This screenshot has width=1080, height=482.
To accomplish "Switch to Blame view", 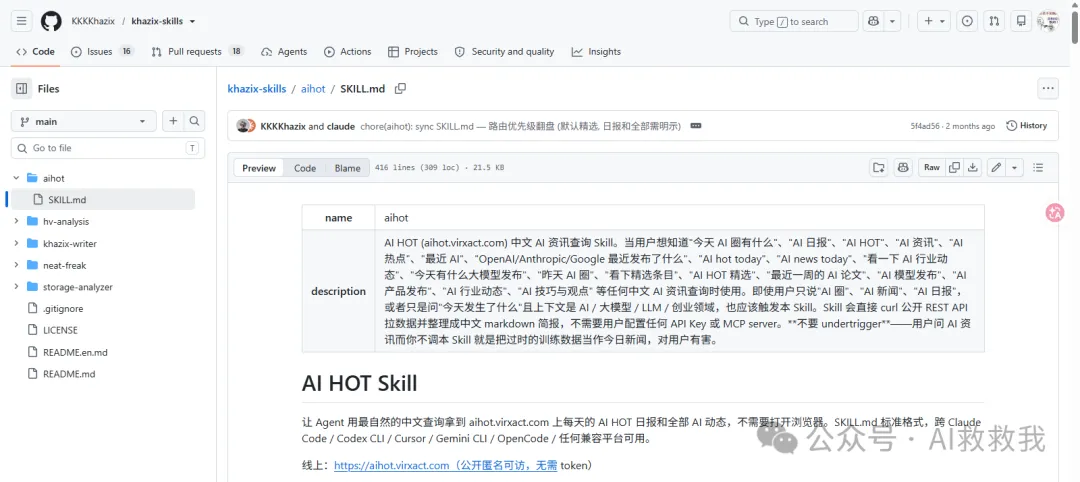I will tap(348, 168).
